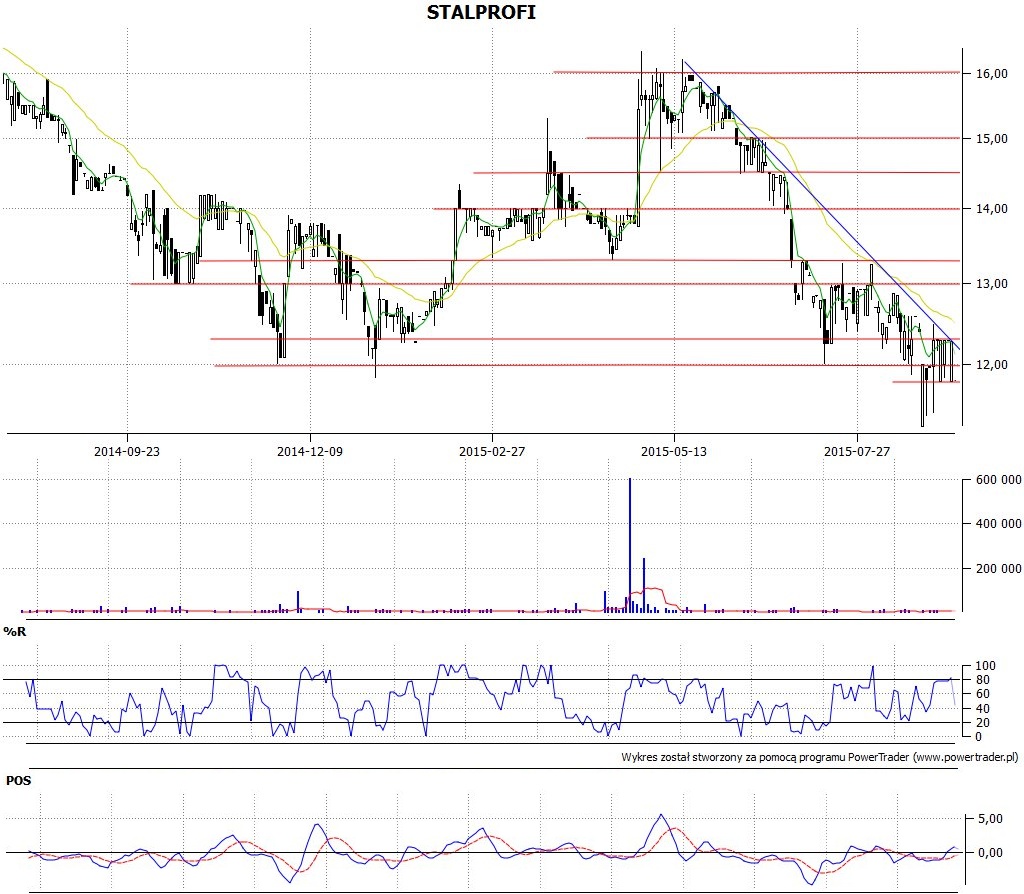
Task: Click the 40 level on %R axis
Action: (983, 709)
